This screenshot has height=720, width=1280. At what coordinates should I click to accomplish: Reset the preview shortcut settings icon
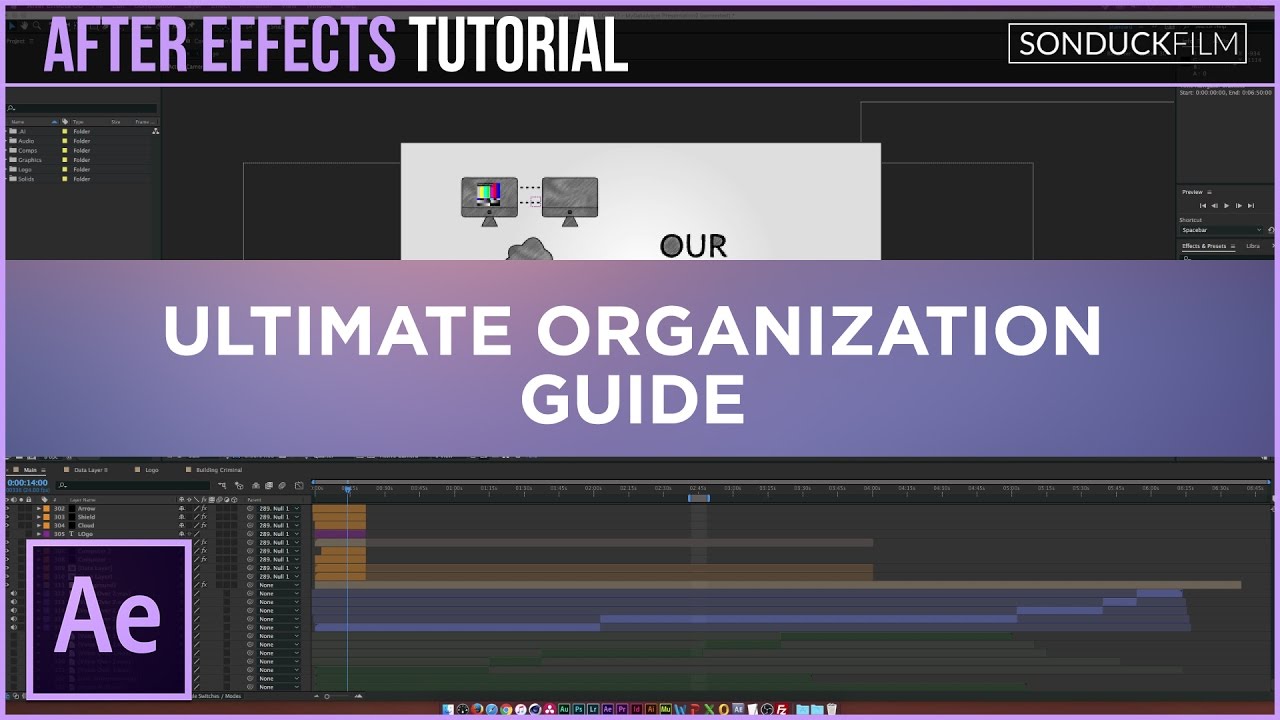pyautogui.click(x=1271, y=230)
